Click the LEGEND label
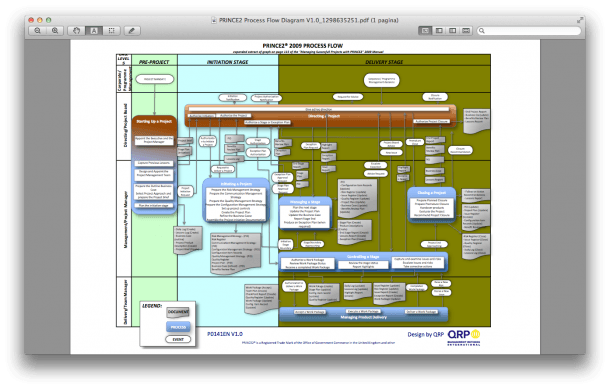 point(152,306)
